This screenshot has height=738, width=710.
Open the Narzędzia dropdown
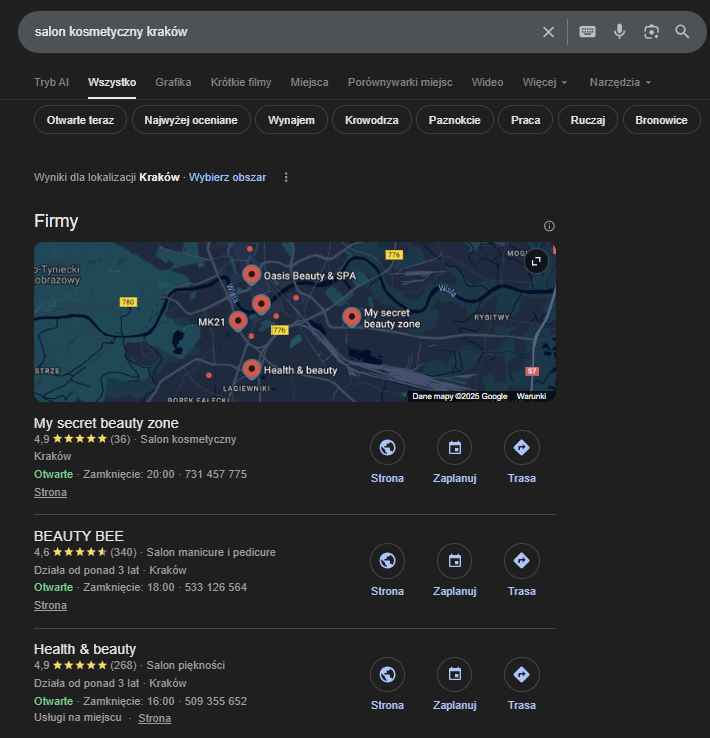(620, 82)
